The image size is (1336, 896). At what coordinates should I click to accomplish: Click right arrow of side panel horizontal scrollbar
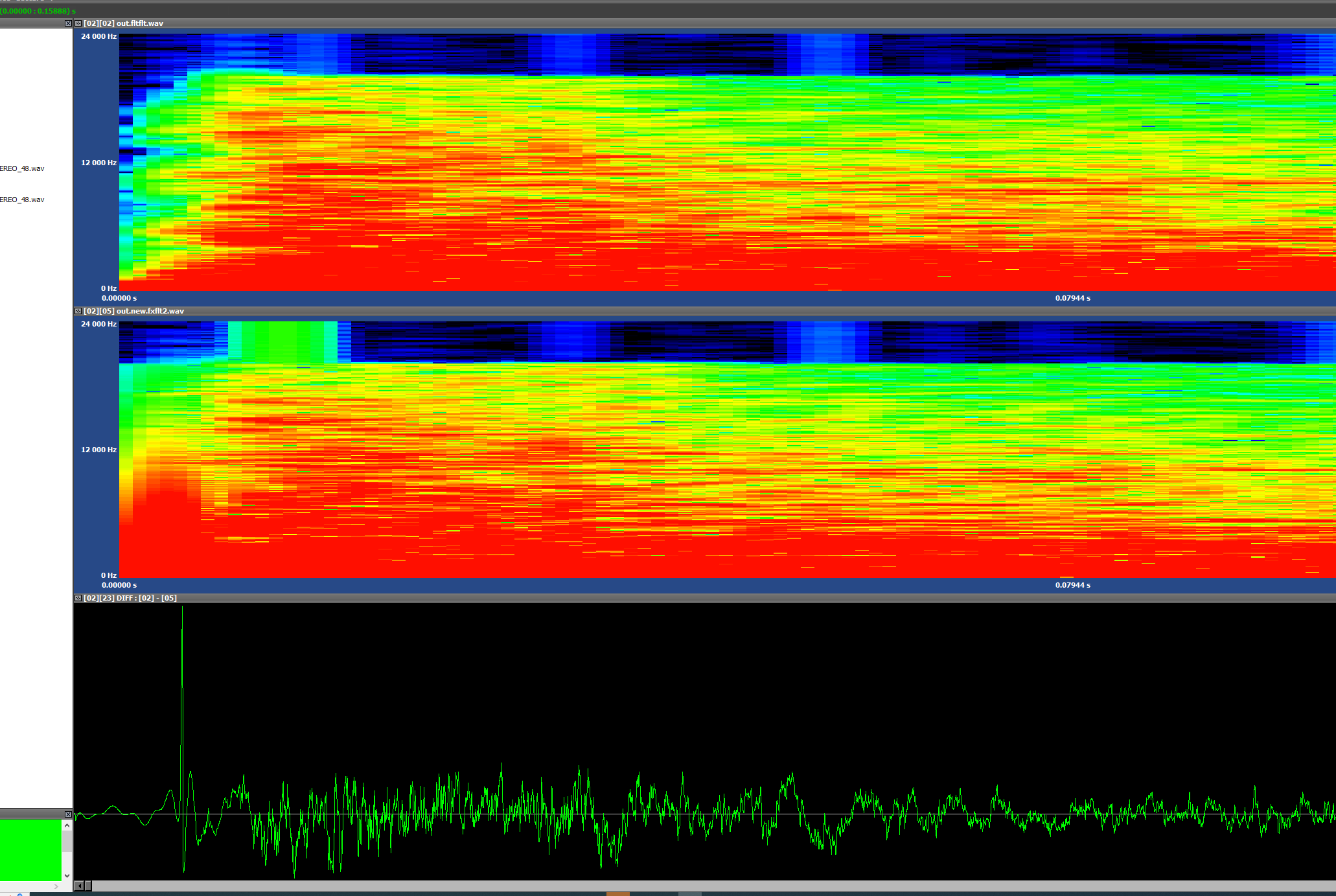tap(56, 886)
